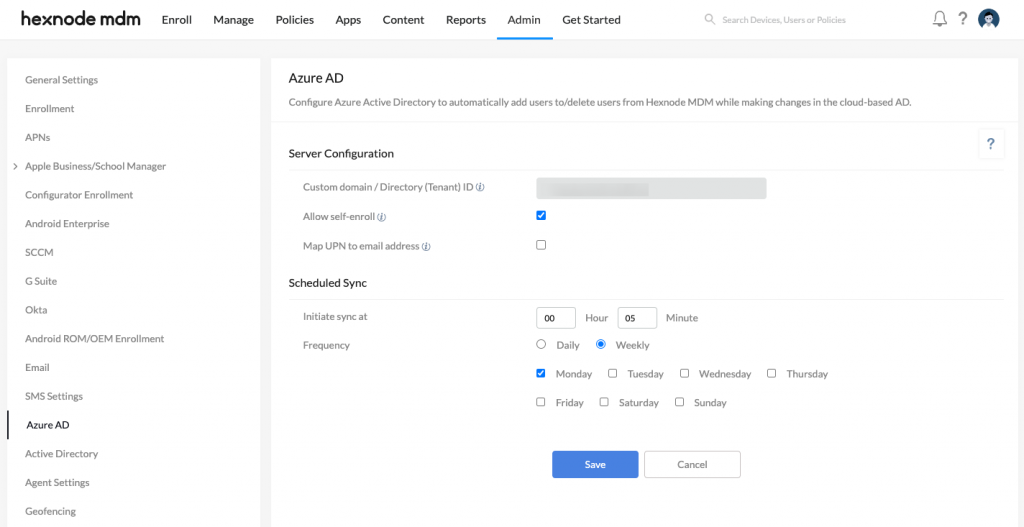Click info icon next to Tenant ID
This screenshot has width=1024, height=527.
[480, 187]
